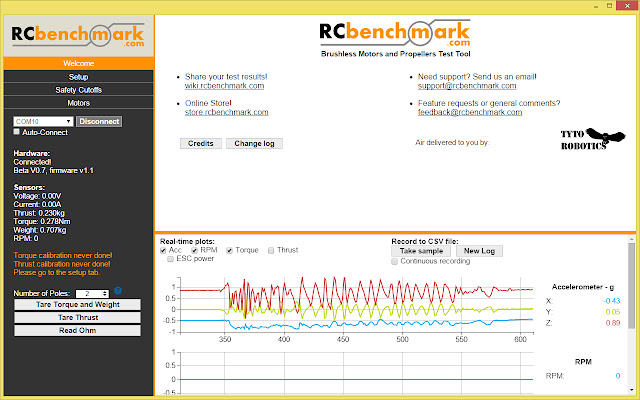Click the Disconnect button

pyautogui.click(x=99, y=122)
